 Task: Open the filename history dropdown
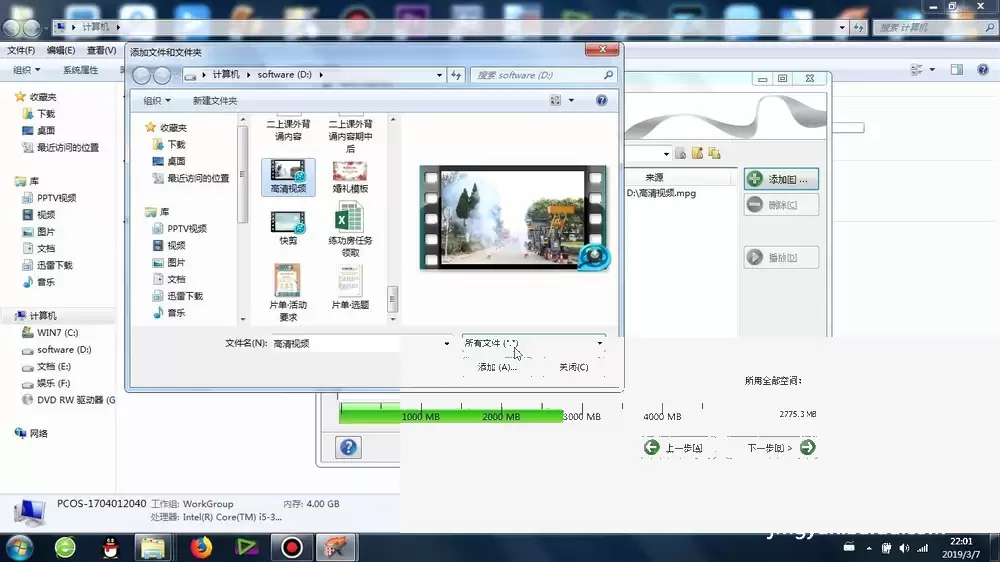[446, 343]
